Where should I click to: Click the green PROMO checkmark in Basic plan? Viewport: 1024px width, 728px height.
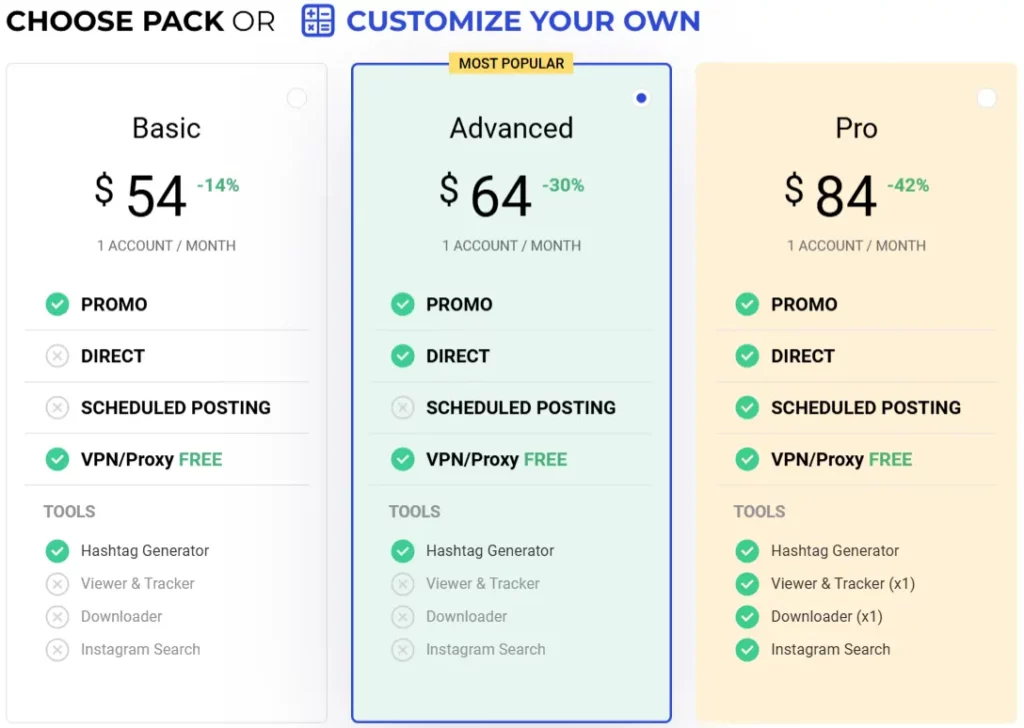(57, 304)
